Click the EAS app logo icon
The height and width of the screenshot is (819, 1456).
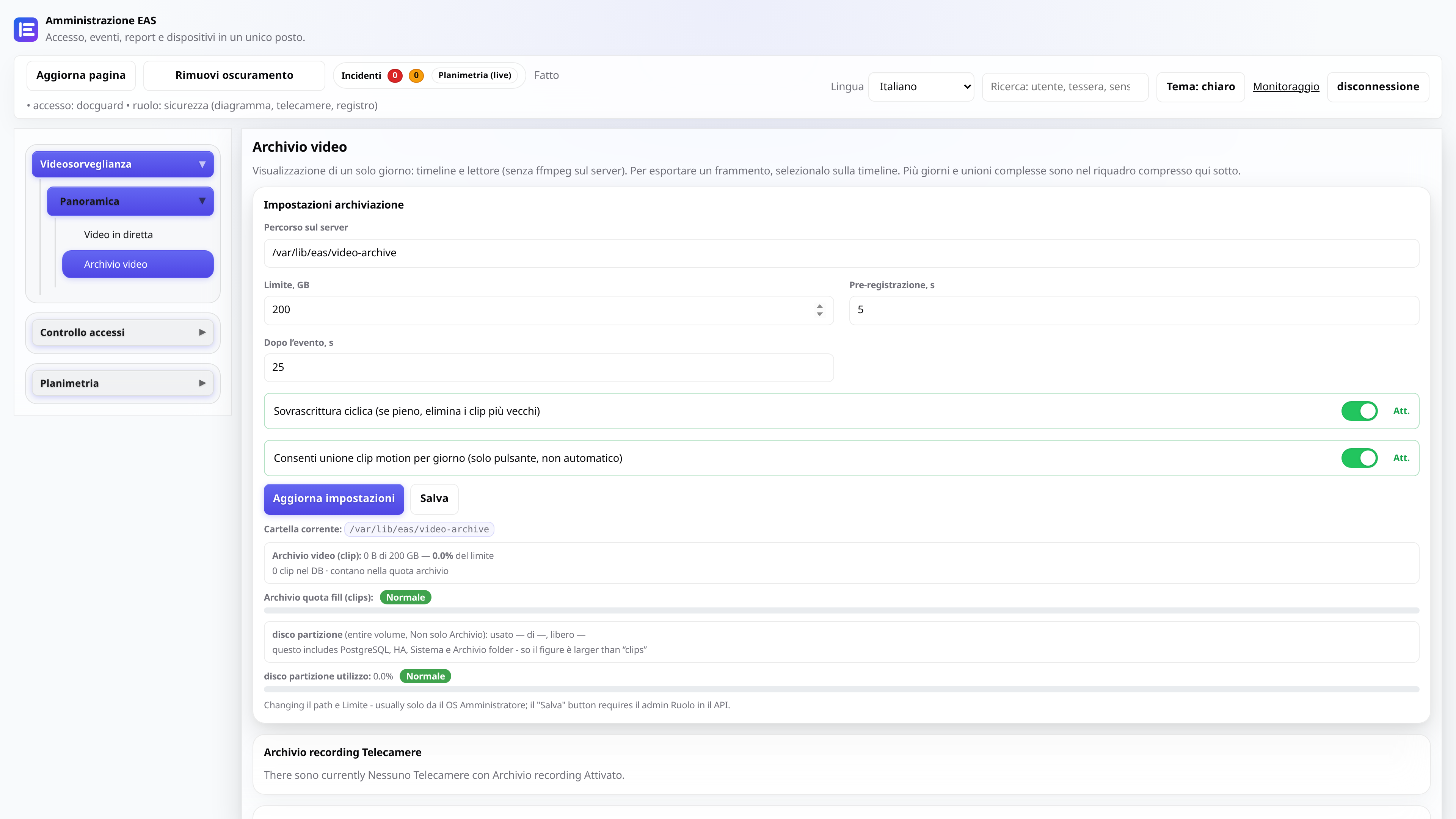[25, 30]
